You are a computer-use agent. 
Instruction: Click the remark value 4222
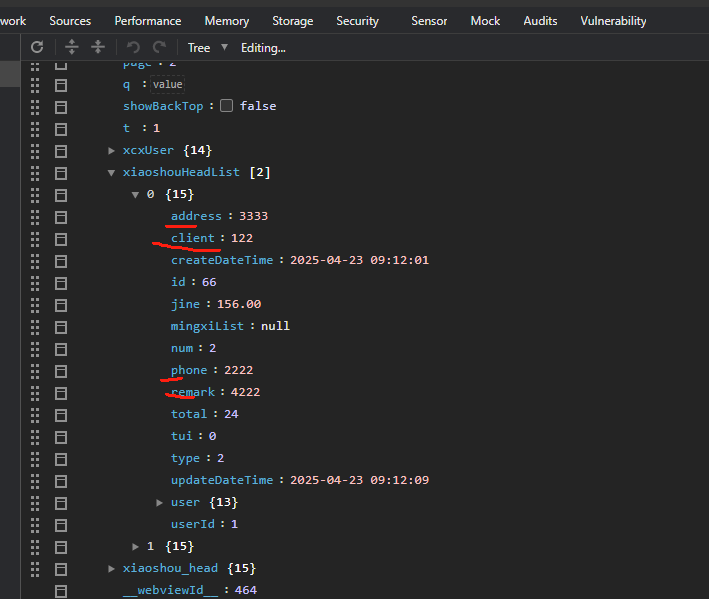point(246,392)
